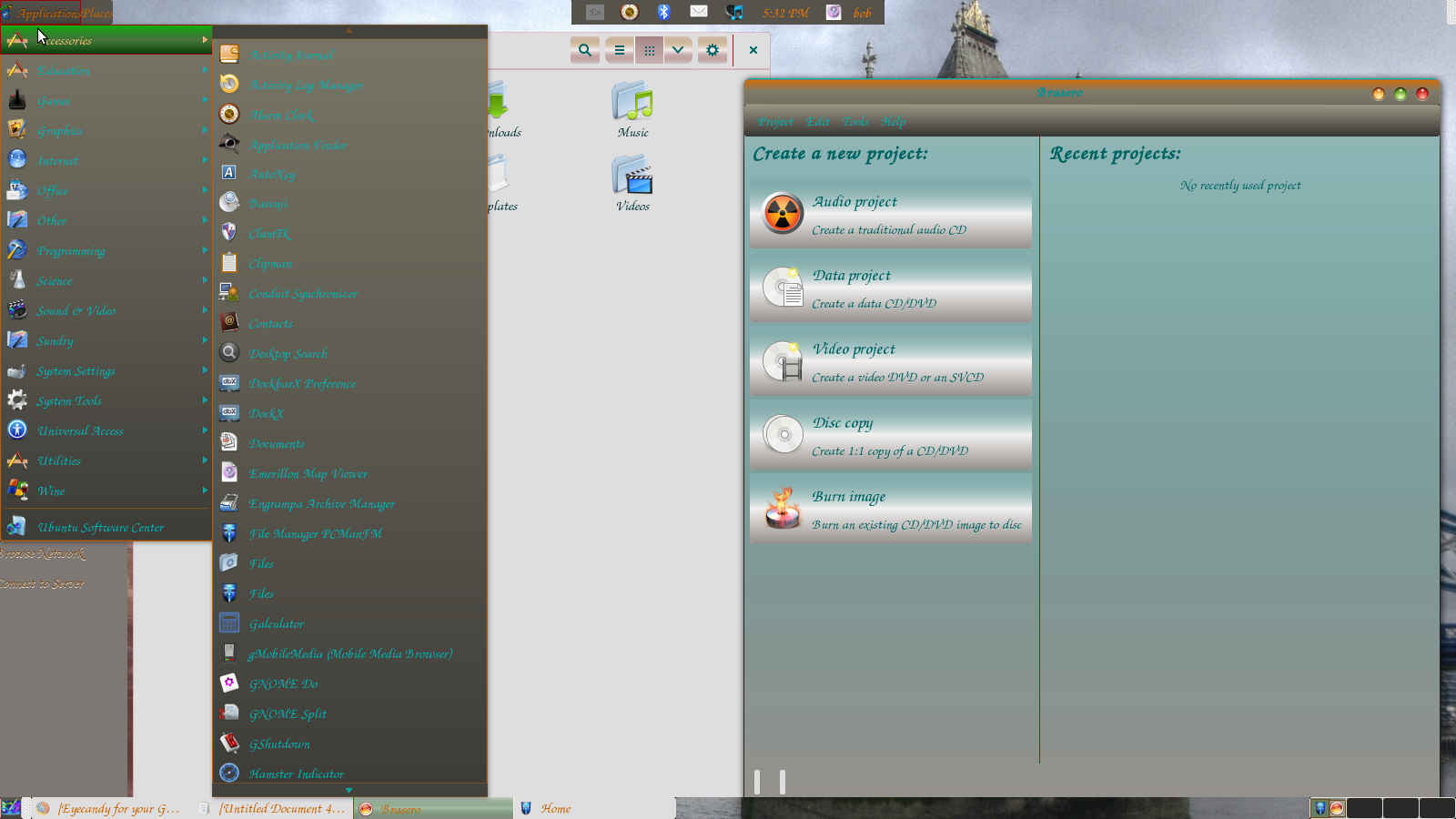
Task: Open mail envelope indicator in panel
Action: pos(699,12)
